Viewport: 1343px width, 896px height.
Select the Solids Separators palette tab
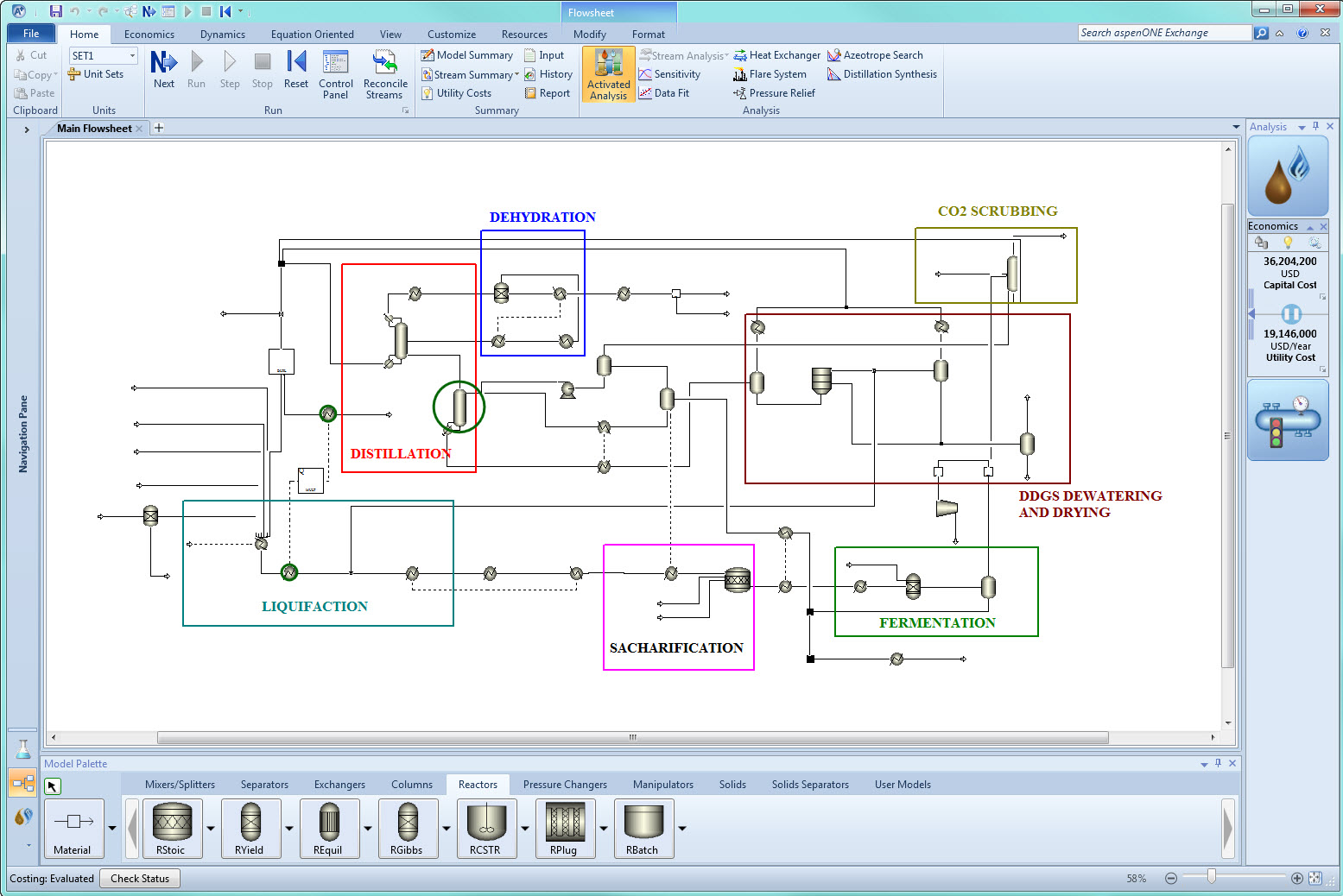point(810,785)
